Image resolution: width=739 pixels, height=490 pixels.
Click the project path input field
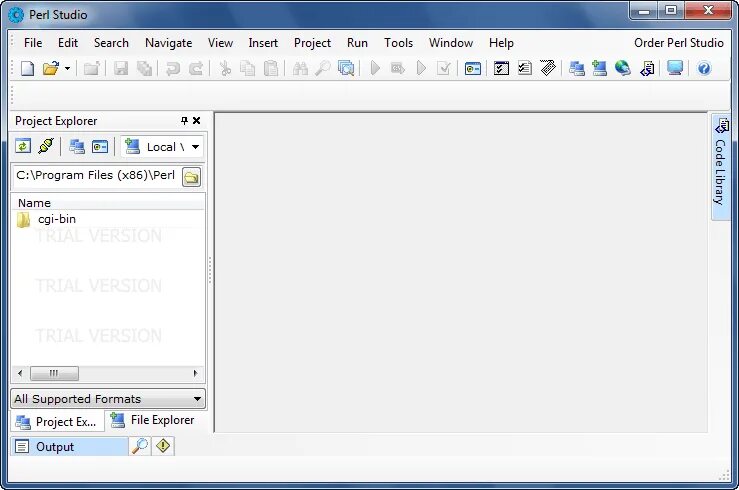(96, 176)
